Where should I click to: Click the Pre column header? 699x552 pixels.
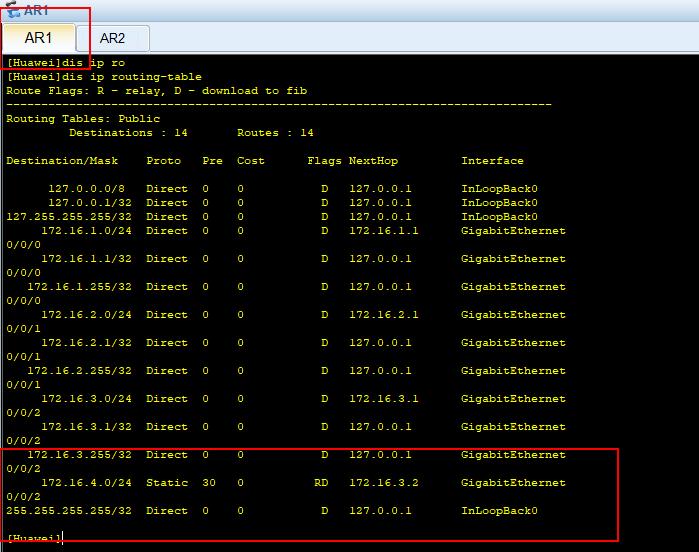click(x=213, y=161)
